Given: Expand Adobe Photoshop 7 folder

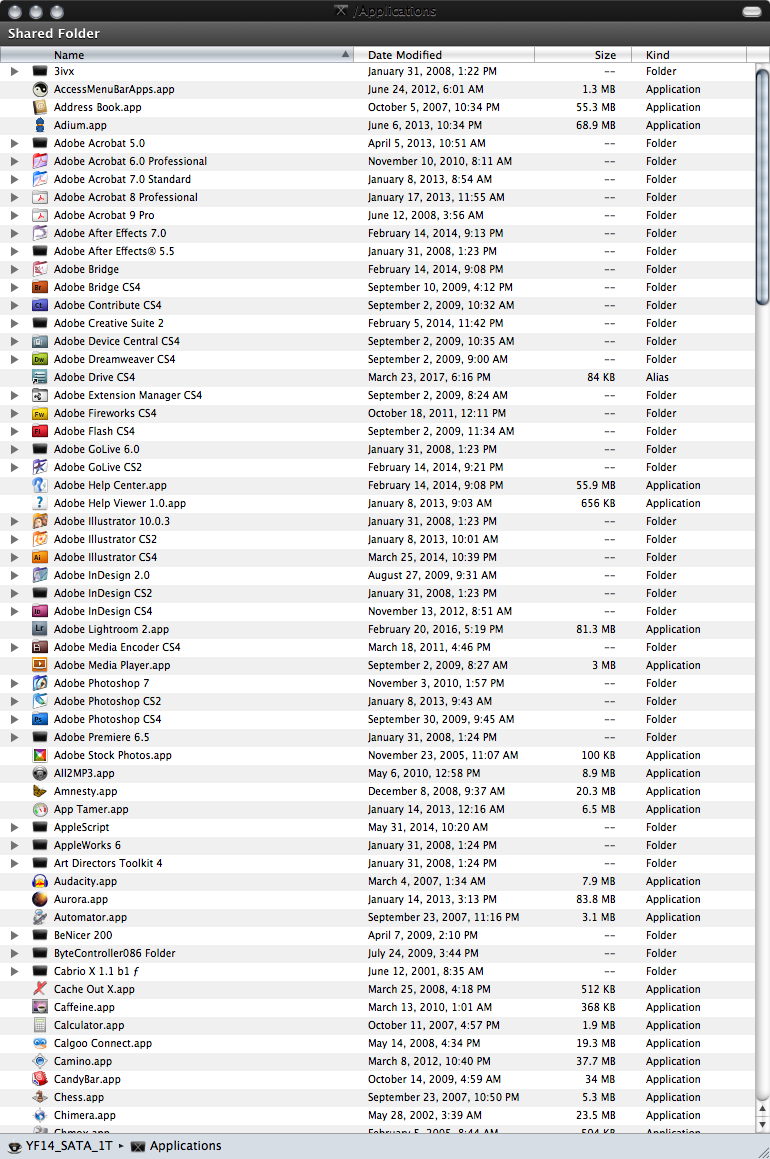Looking at the screenshot, I should (14, 683).
